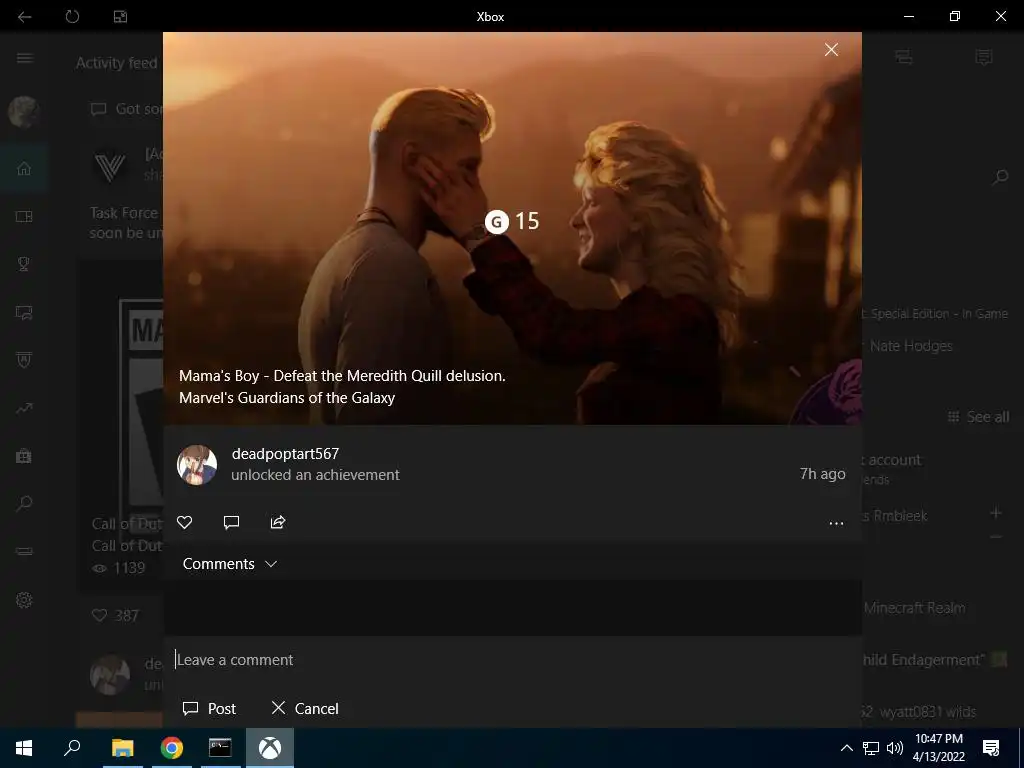Launch File Explorer from the taskbar

122,748
